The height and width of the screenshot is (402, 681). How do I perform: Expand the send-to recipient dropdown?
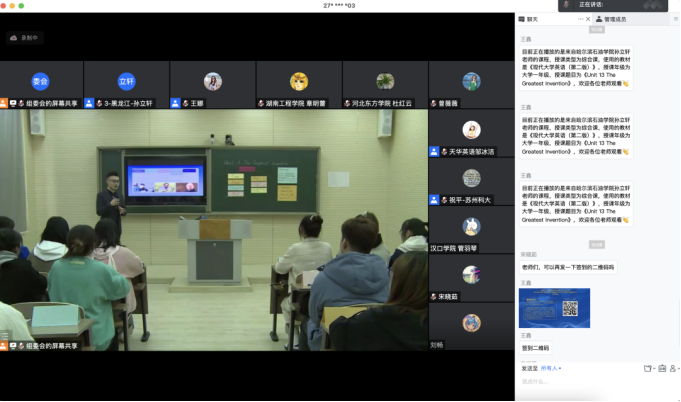[x=553, y=368]
